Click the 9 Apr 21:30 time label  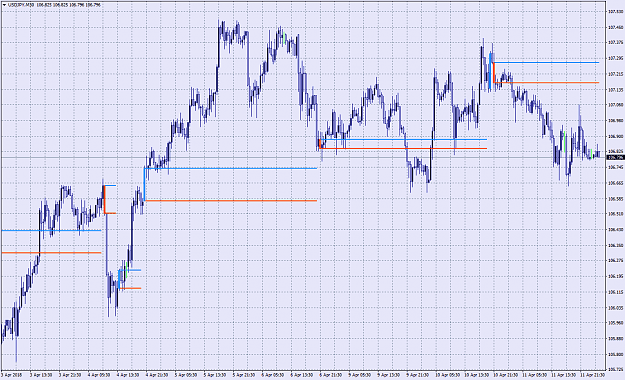[x=418, y=375]
